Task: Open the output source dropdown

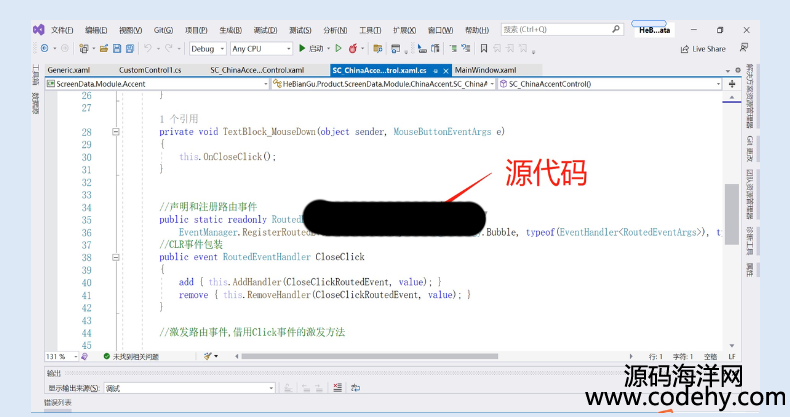Action: (189, 388)
